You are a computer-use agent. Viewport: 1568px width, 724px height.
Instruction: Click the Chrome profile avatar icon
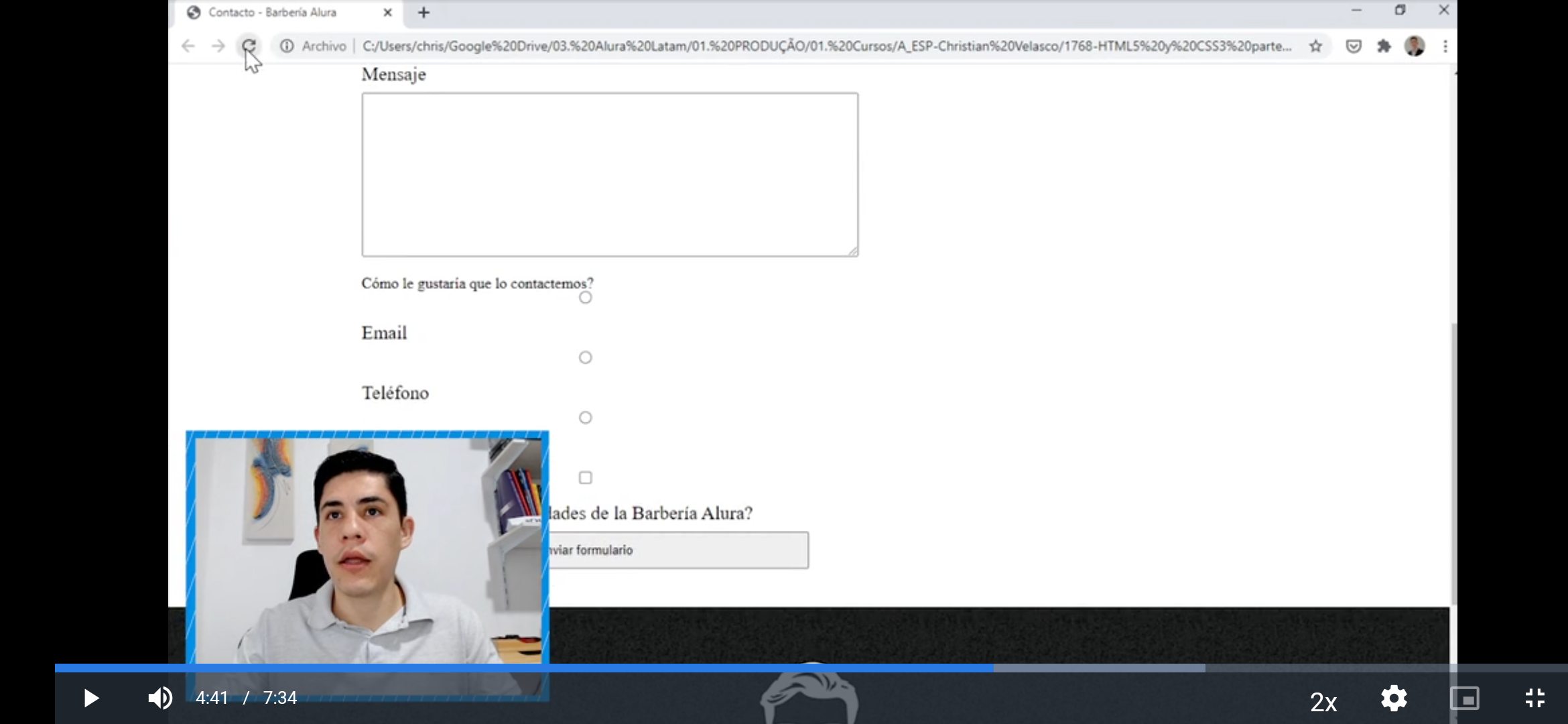tap(1414, 45)
